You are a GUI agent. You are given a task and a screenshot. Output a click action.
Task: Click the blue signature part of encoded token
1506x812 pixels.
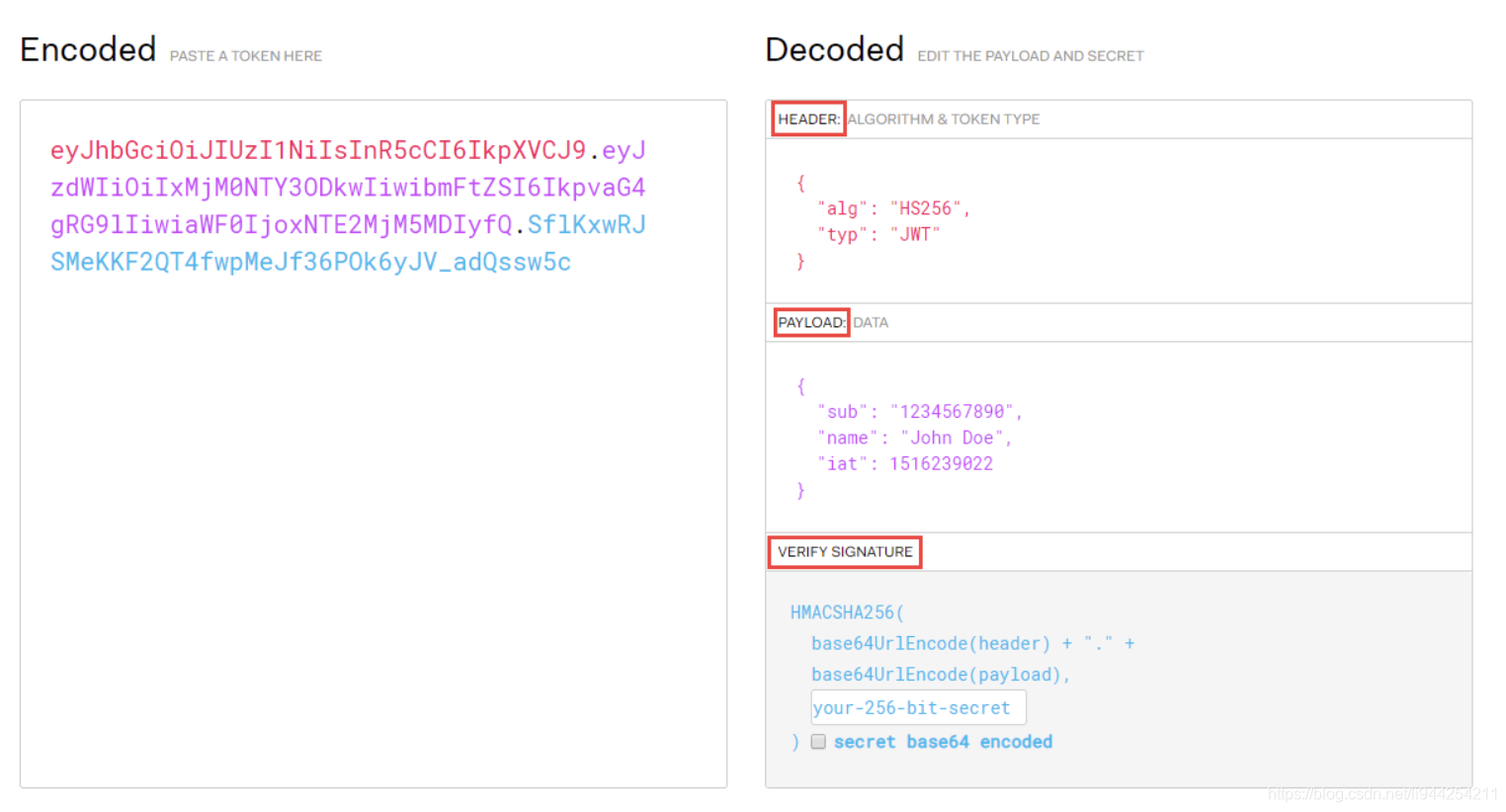coord(310,263)
